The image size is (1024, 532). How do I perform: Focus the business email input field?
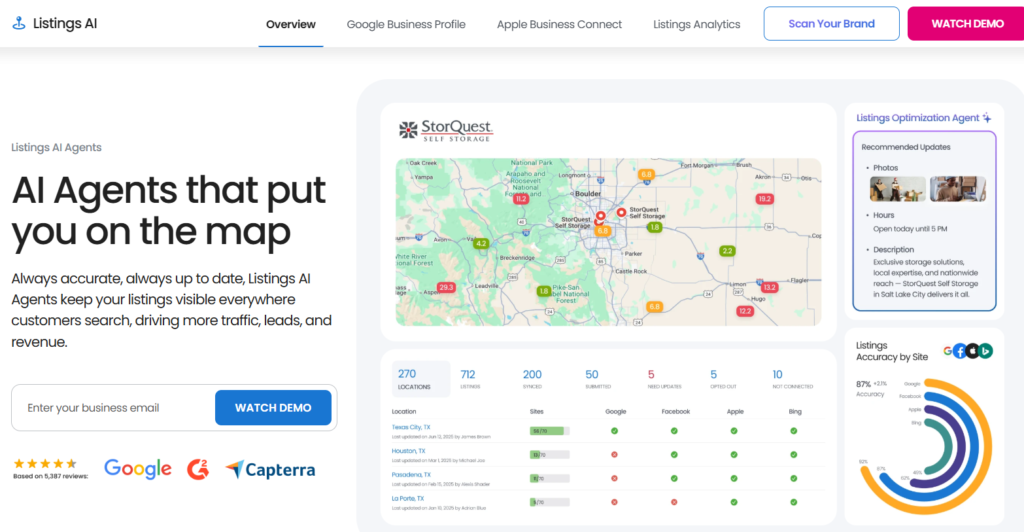[x=114, y=408]
